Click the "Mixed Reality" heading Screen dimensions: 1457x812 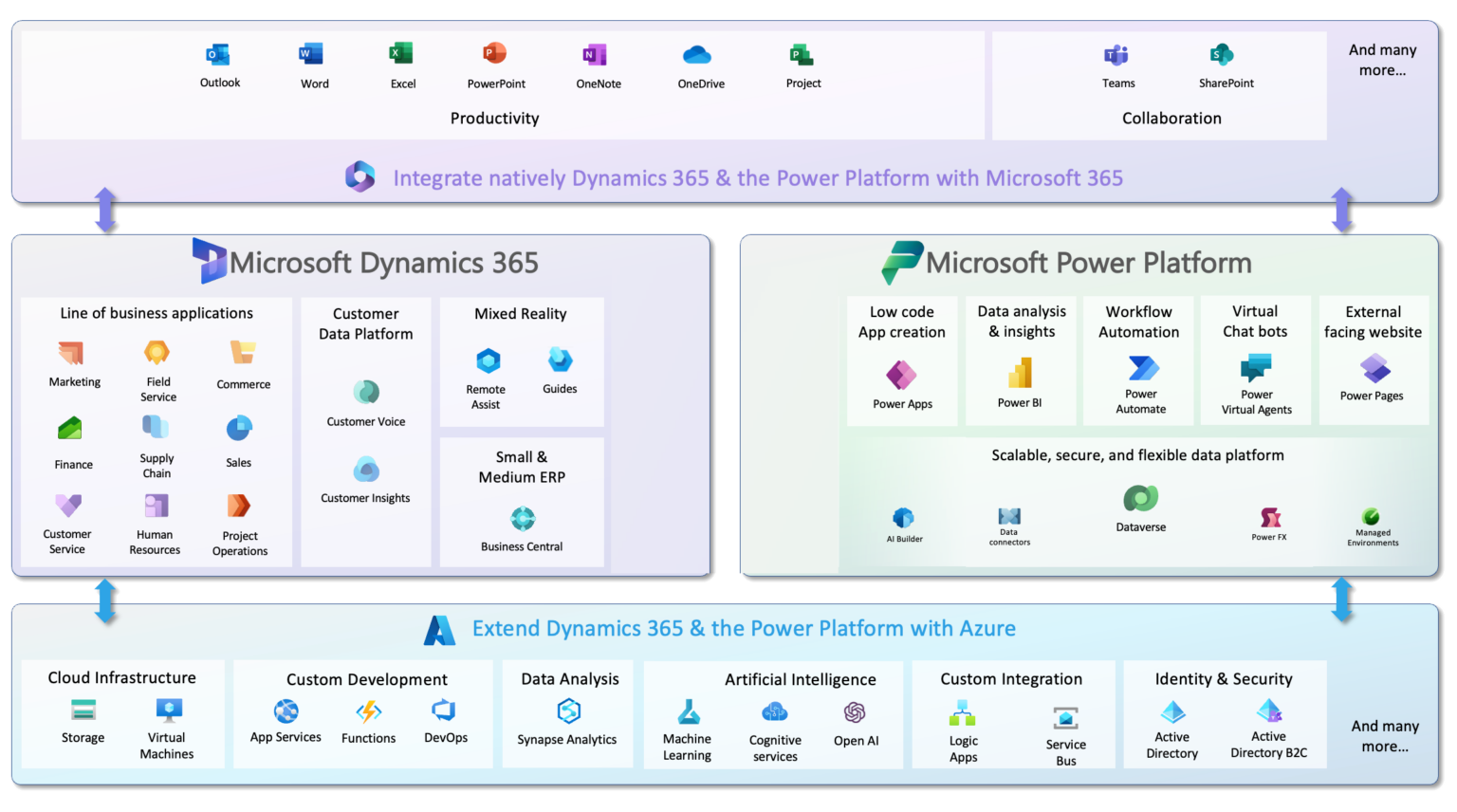pos(521,314)
